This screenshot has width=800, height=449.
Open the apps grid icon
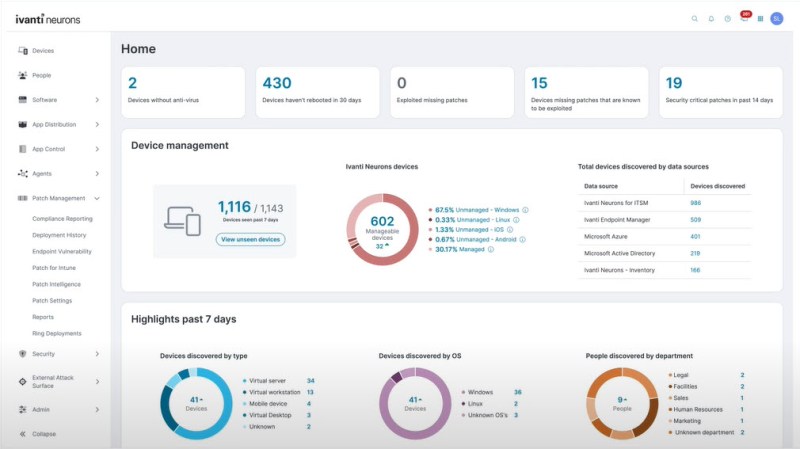click(x=760, y=19)
